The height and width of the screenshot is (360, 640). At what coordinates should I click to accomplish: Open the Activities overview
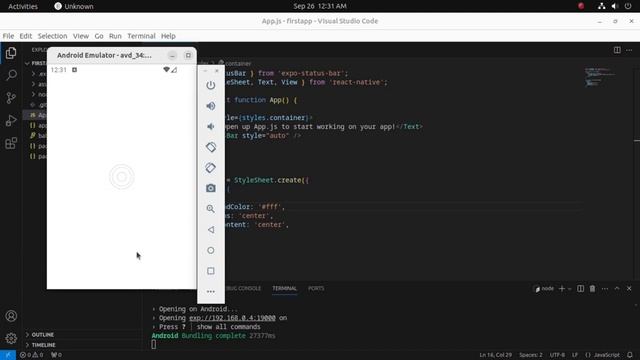pos(23,6)
